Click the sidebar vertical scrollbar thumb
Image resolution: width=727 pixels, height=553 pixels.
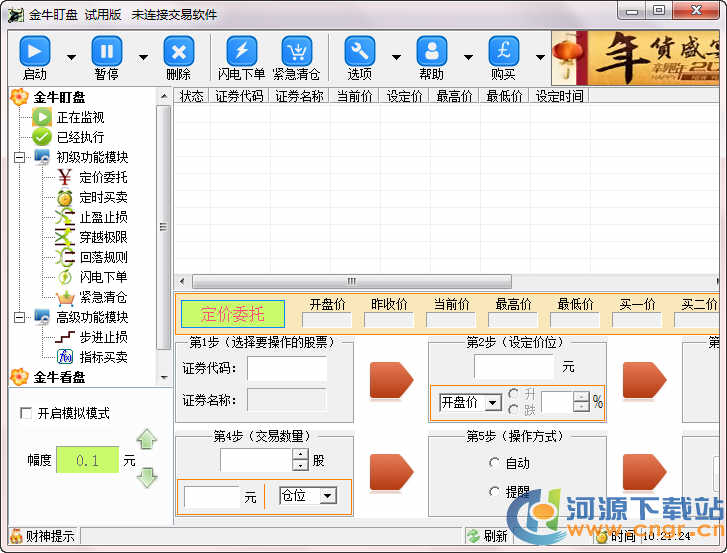(x=163, y=227)
